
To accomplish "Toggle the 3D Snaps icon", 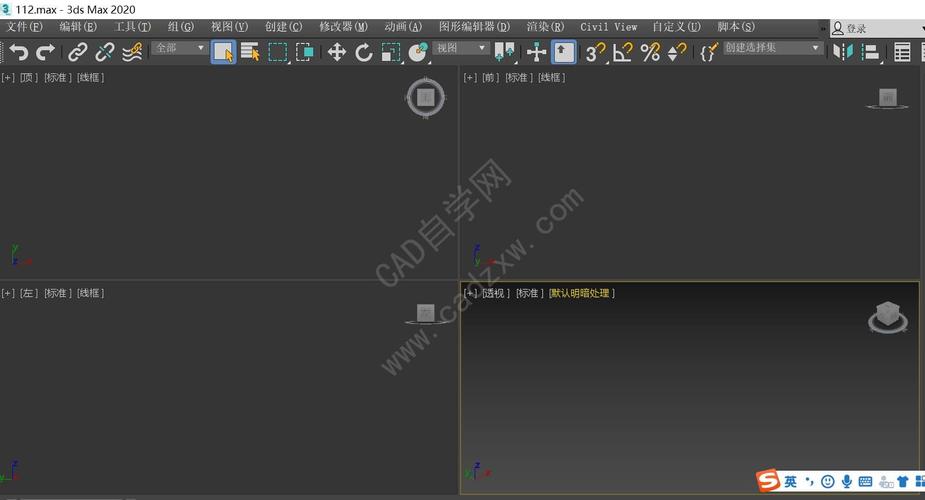I will point(595,52).
